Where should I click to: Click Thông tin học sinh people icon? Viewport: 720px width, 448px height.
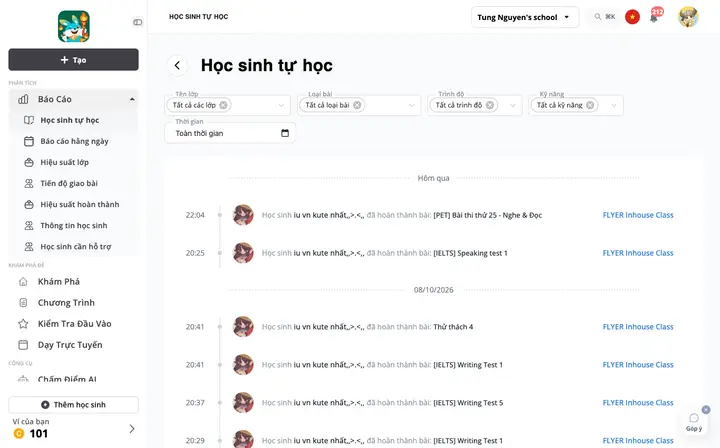click(x=28, y=226)
